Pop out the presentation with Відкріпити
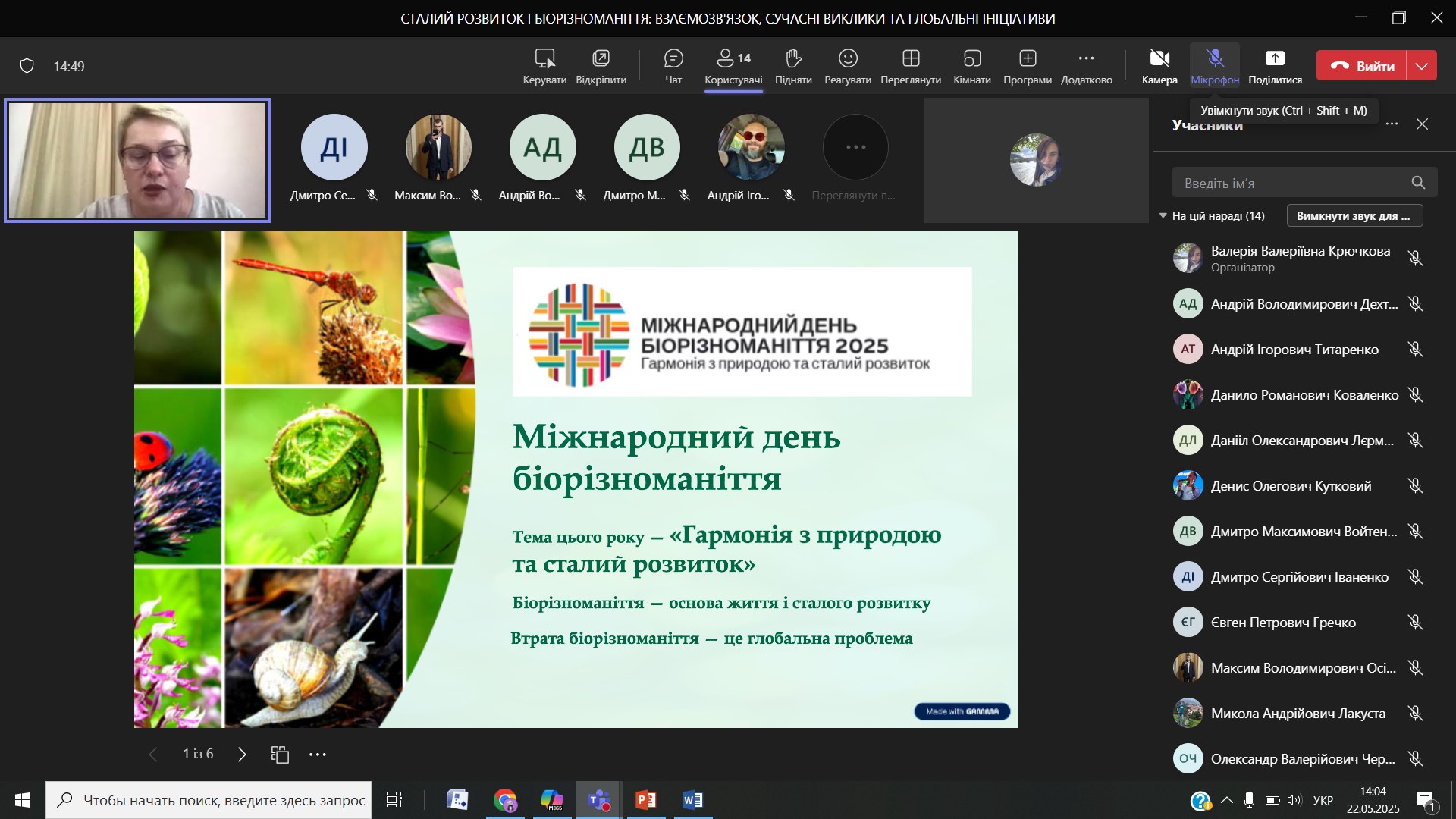The width and height of the screenshot is (1456, 819). [x=601, y=66]
